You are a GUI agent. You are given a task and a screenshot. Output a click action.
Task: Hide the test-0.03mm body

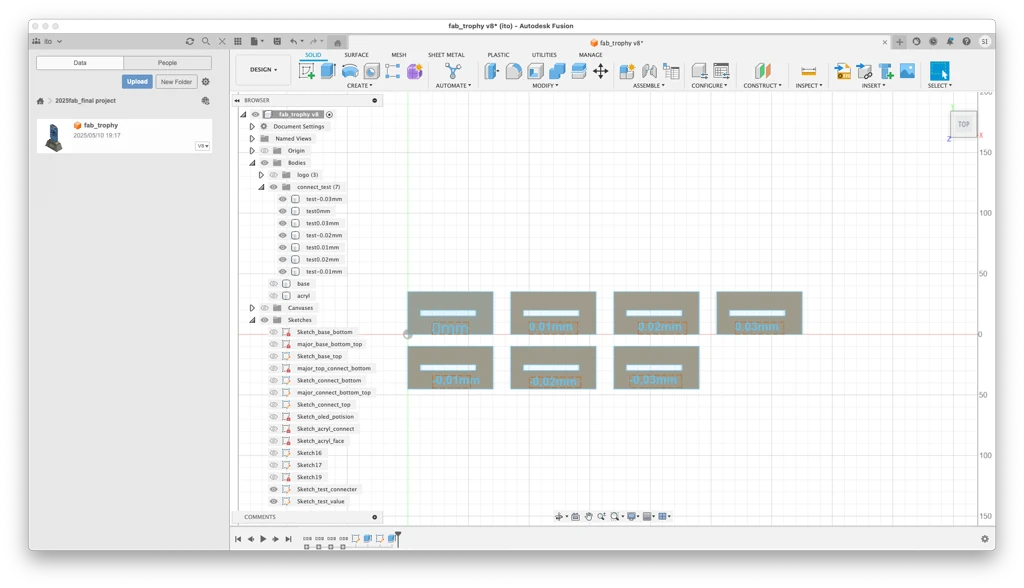tap(283, 199)
